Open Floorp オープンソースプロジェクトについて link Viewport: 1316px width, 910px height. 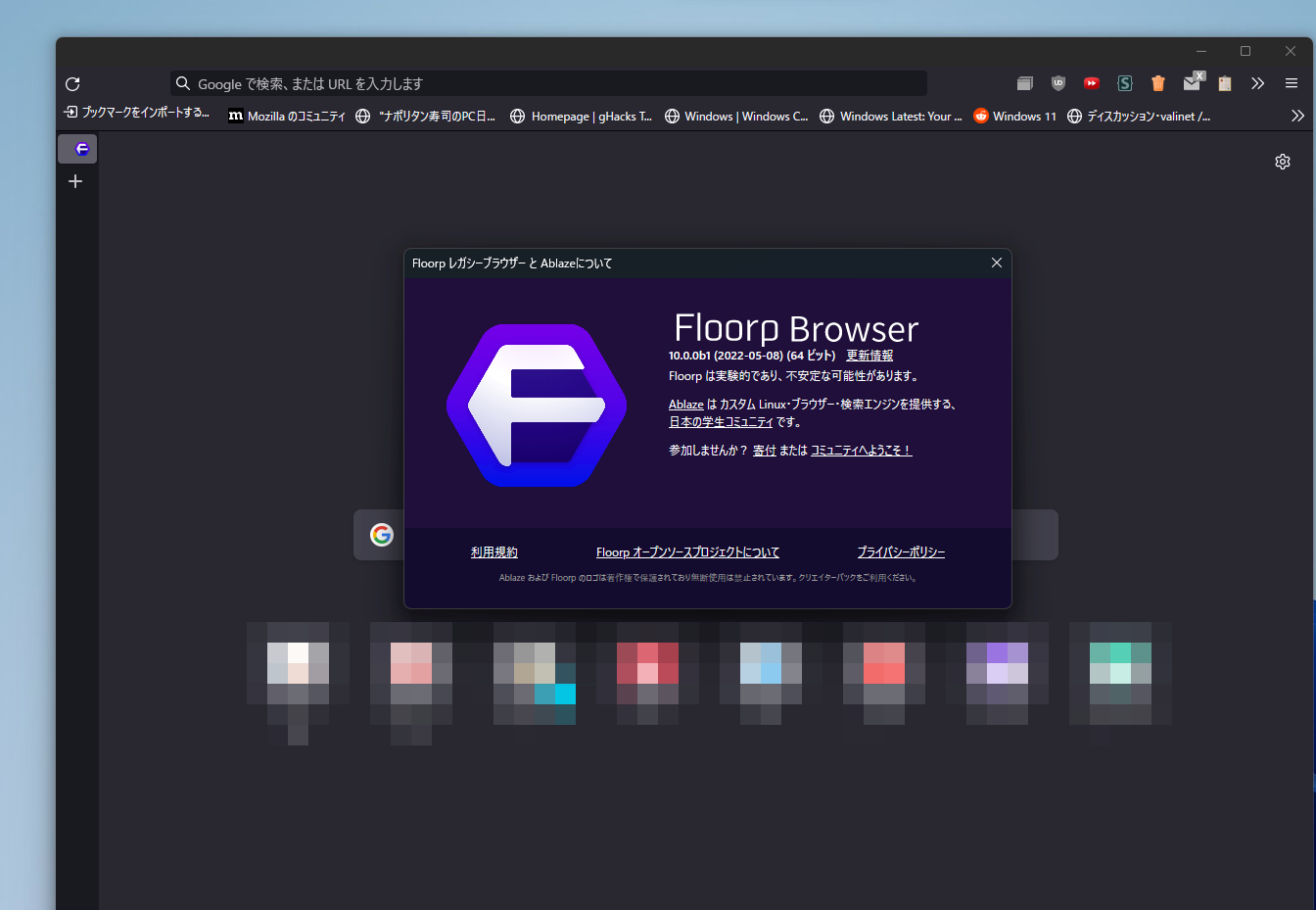688,552
